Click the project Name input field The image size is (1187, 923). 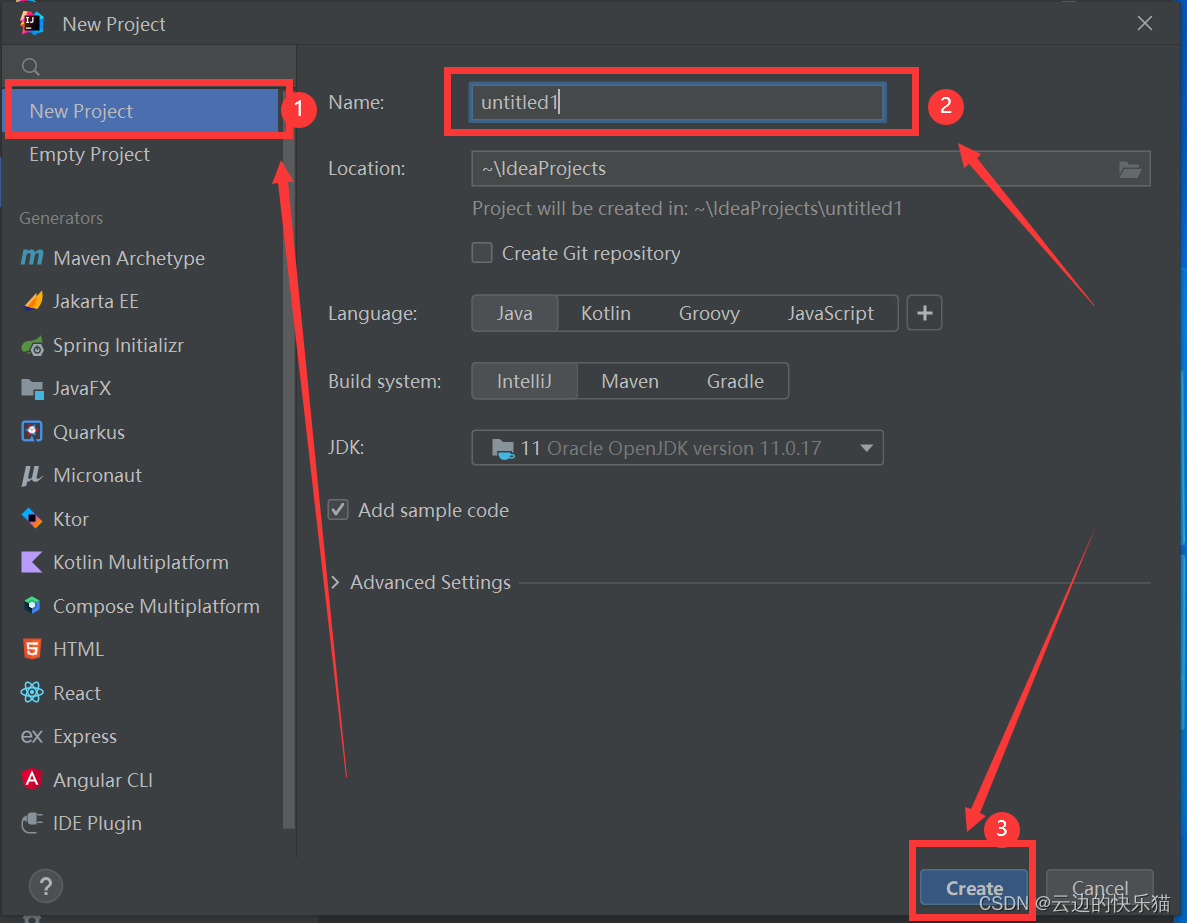click(x=677, y=102)
